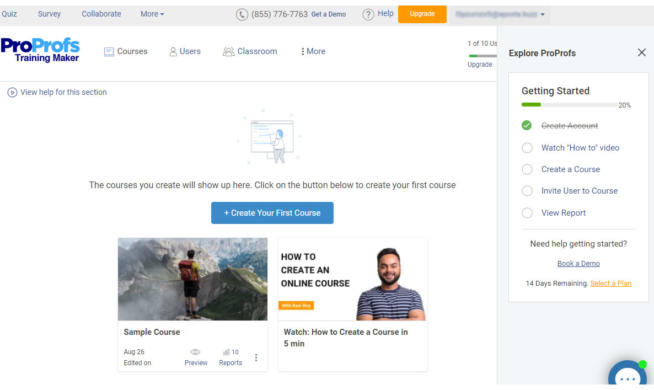Open the Sample Course Reports chart icon

[x=226, y=352]
